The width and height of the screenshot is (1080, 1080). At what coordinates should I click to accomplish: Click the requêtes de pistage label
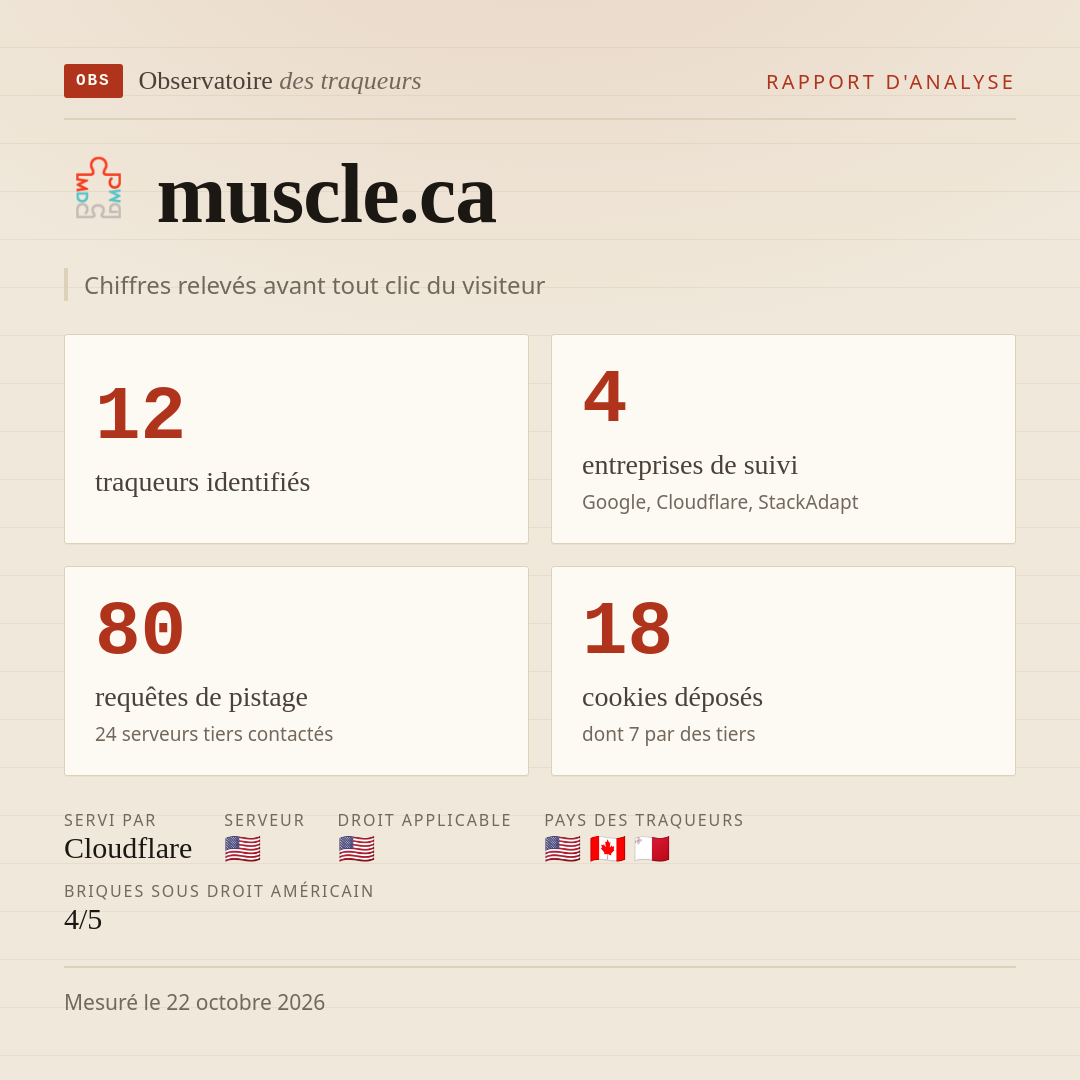click(x=201, y=697)
